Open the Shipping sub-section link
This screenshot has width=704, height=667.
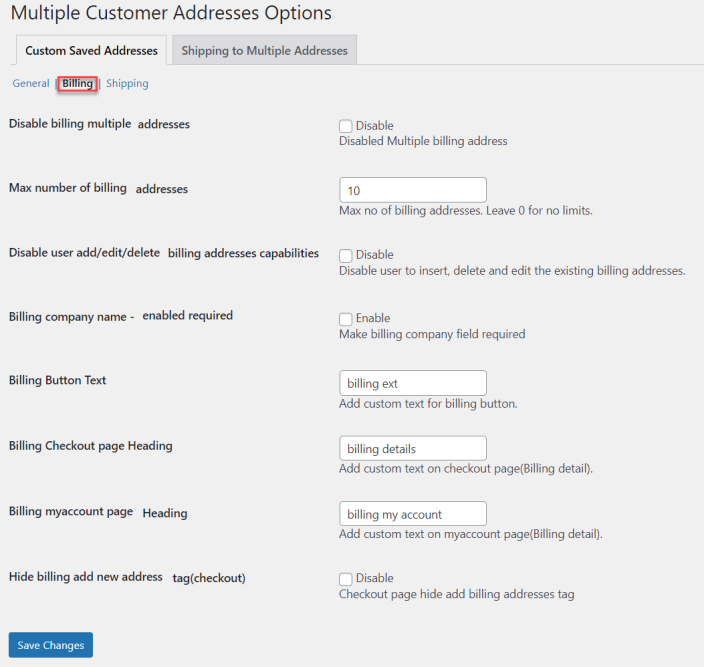[x=127, y=84]
